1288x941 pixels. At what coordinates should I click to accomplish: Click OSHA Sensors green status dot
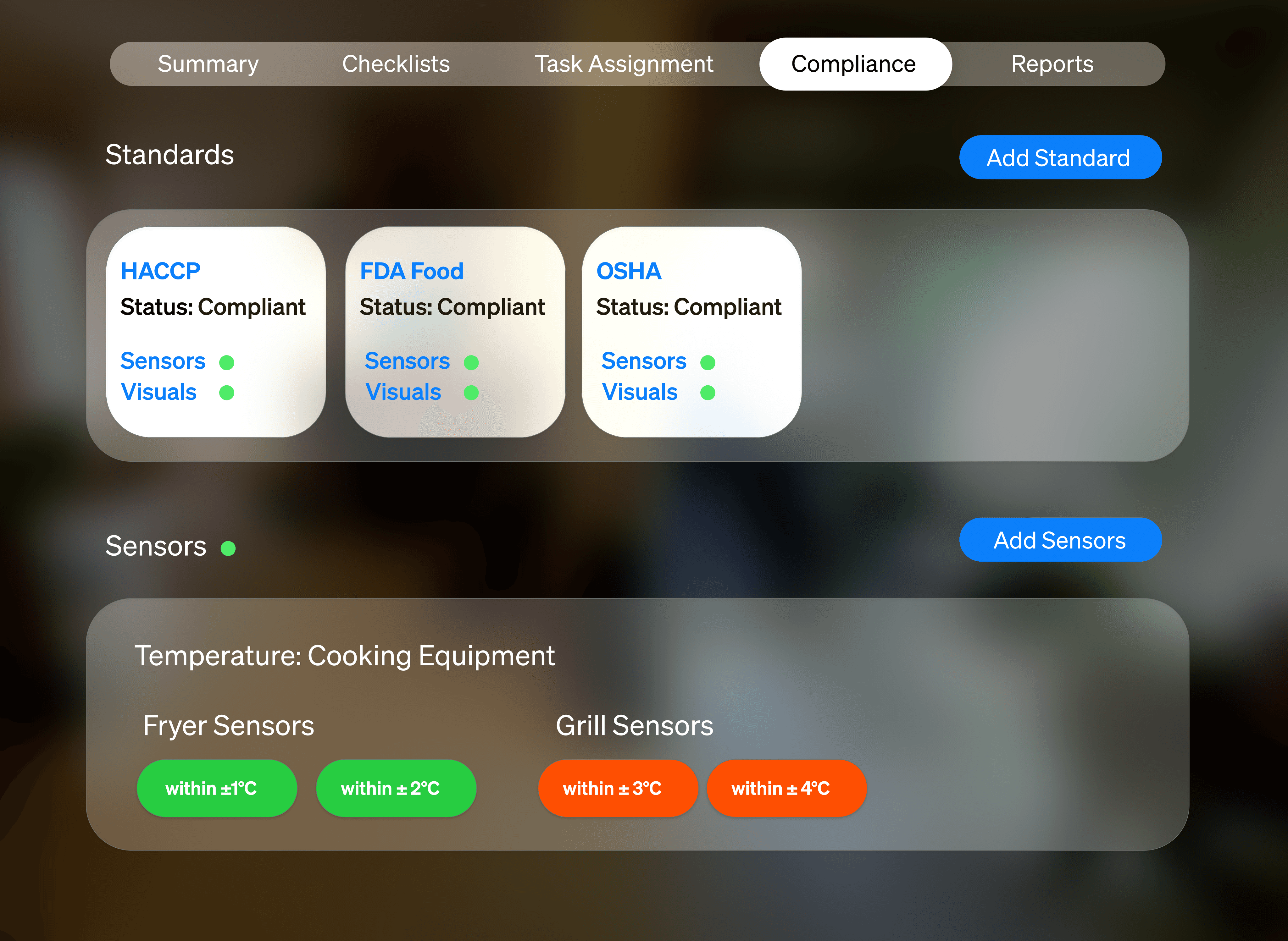point(708,362)
